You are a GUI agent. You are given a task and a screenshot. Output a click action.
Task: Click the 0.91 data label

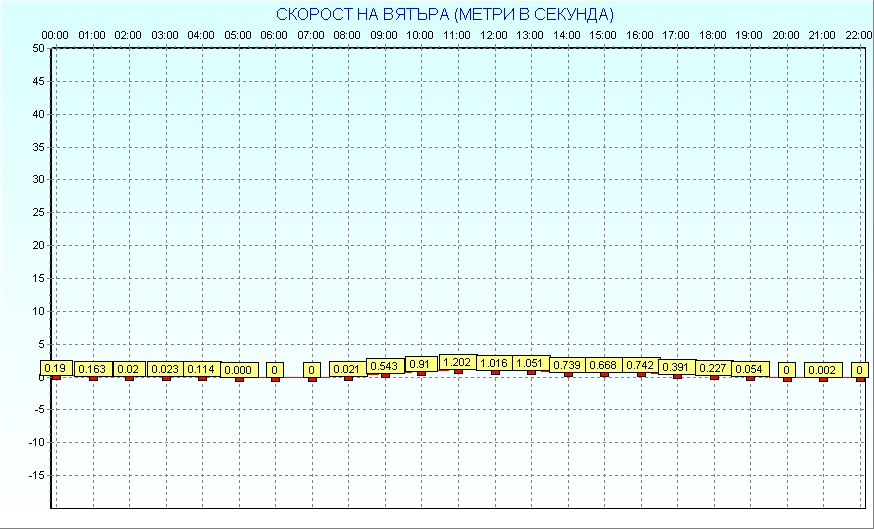[421, 364]
